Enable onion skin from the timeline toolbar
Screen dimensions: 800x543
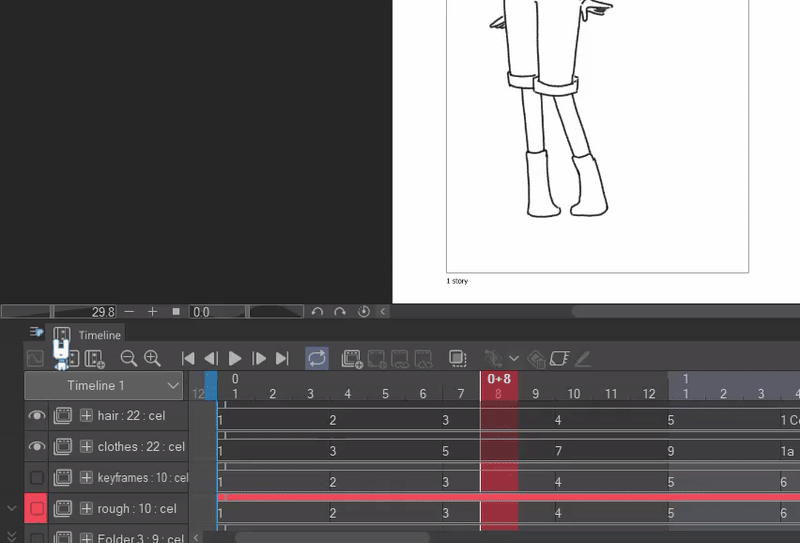457,358
